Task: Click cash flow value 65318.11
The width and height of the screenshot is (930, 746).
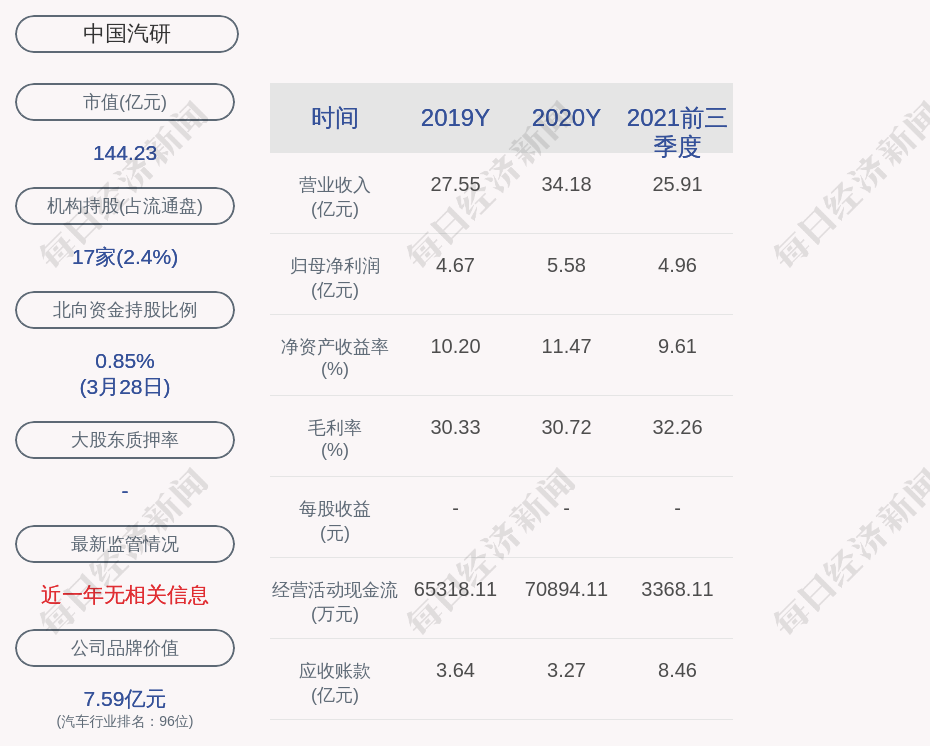Action: click(x=456, y=589)
